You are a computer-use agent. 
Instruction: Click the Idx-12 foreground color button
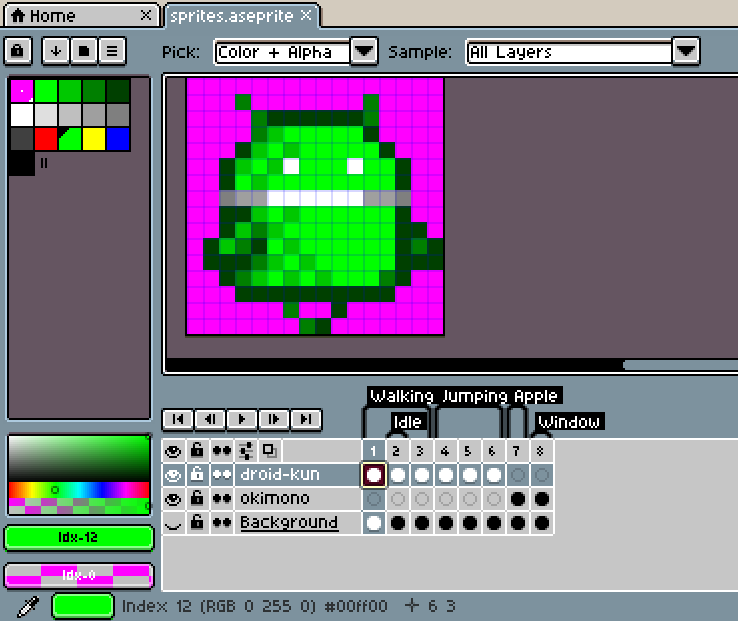[80, 538]
